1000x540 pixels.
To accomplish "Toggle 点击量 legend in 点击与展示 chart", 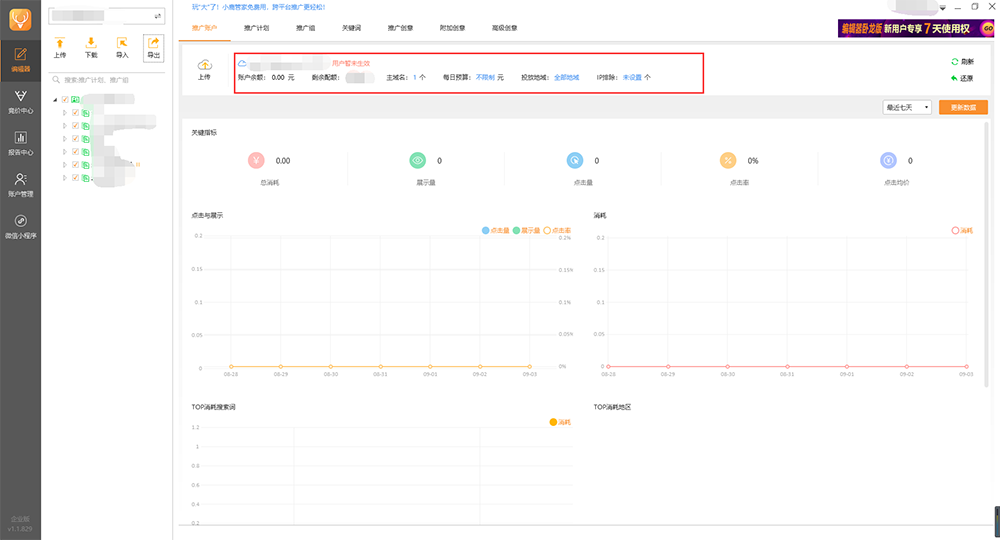I will click(496, 230).
